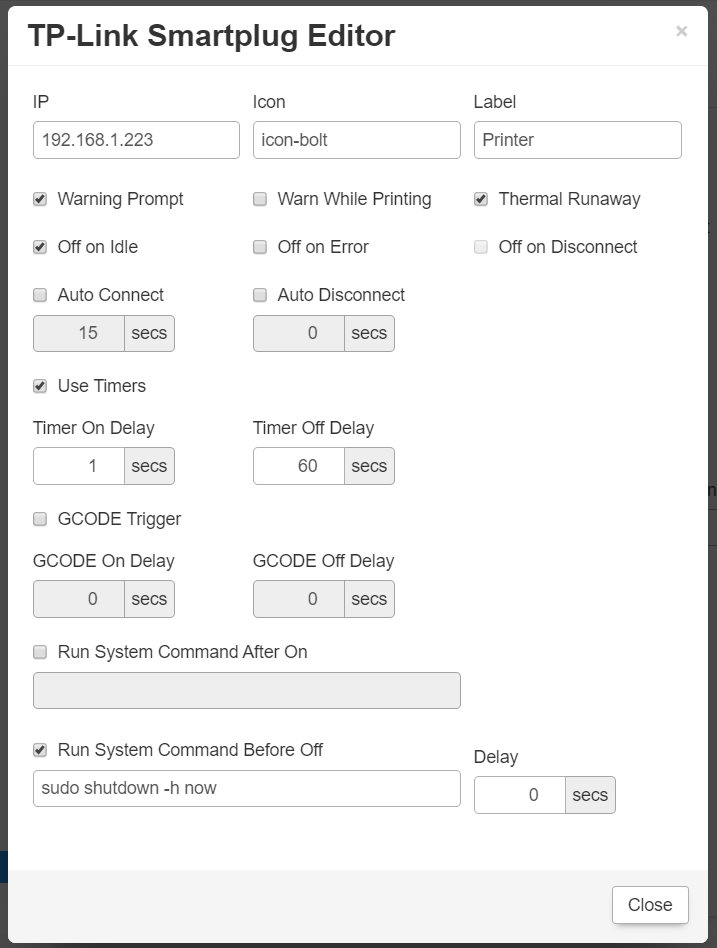This screenshot has height=948, width=717.
Task: Enable Auto Connect checkbox
Action: 40,294
